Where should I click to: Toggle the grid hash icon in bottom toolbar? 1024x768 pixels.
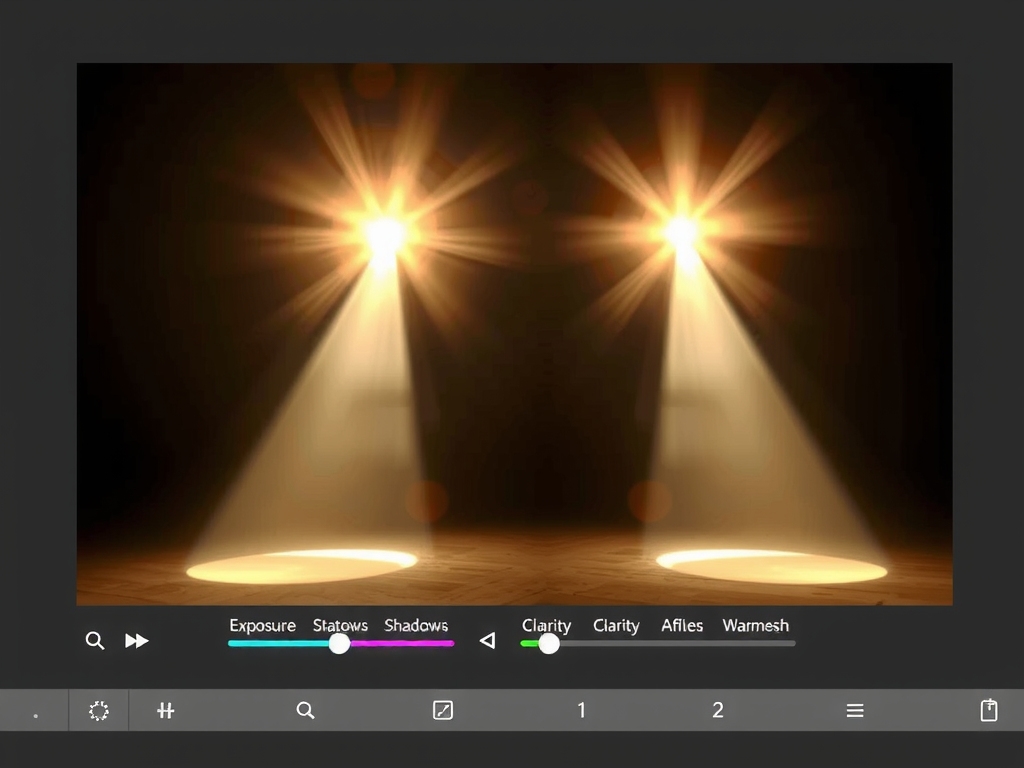tap(166, 711)
